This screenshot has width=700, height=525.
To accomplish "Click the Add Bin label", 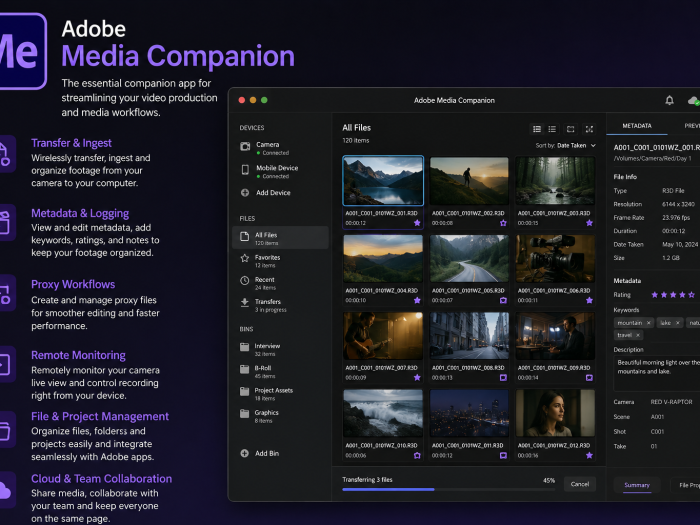I will pos(267,454).
